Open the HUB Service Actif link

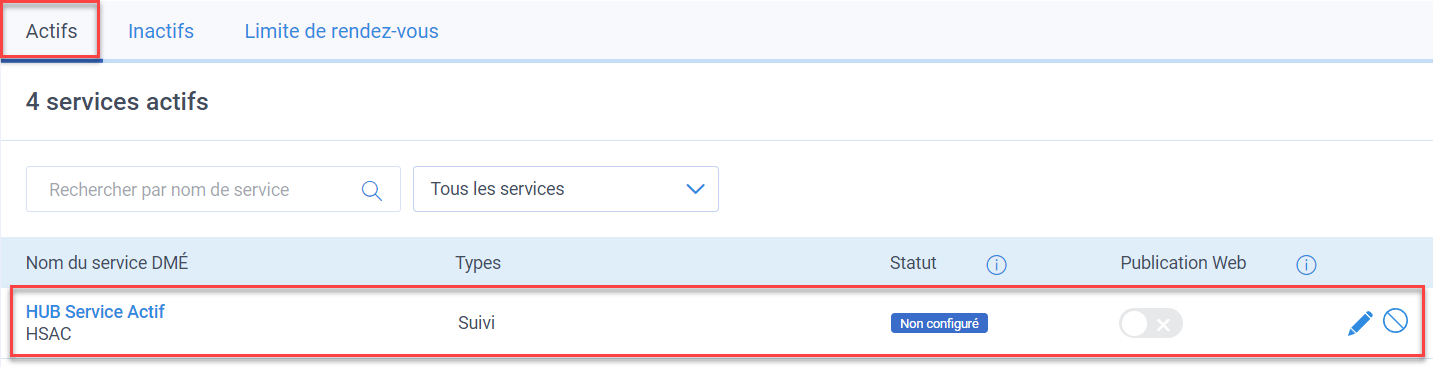(95, 312)
